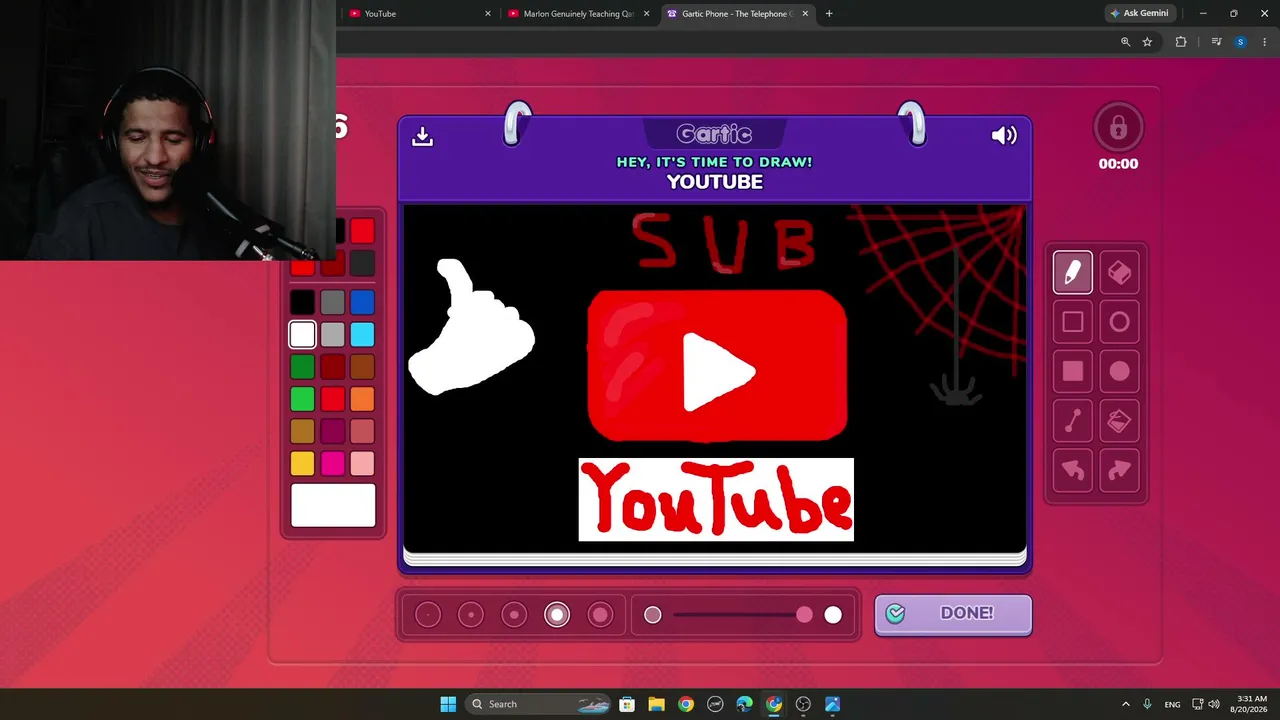Set opacity to full using right white circle
This screenshot has width=1280, height=720.
(x=833, y=615)
